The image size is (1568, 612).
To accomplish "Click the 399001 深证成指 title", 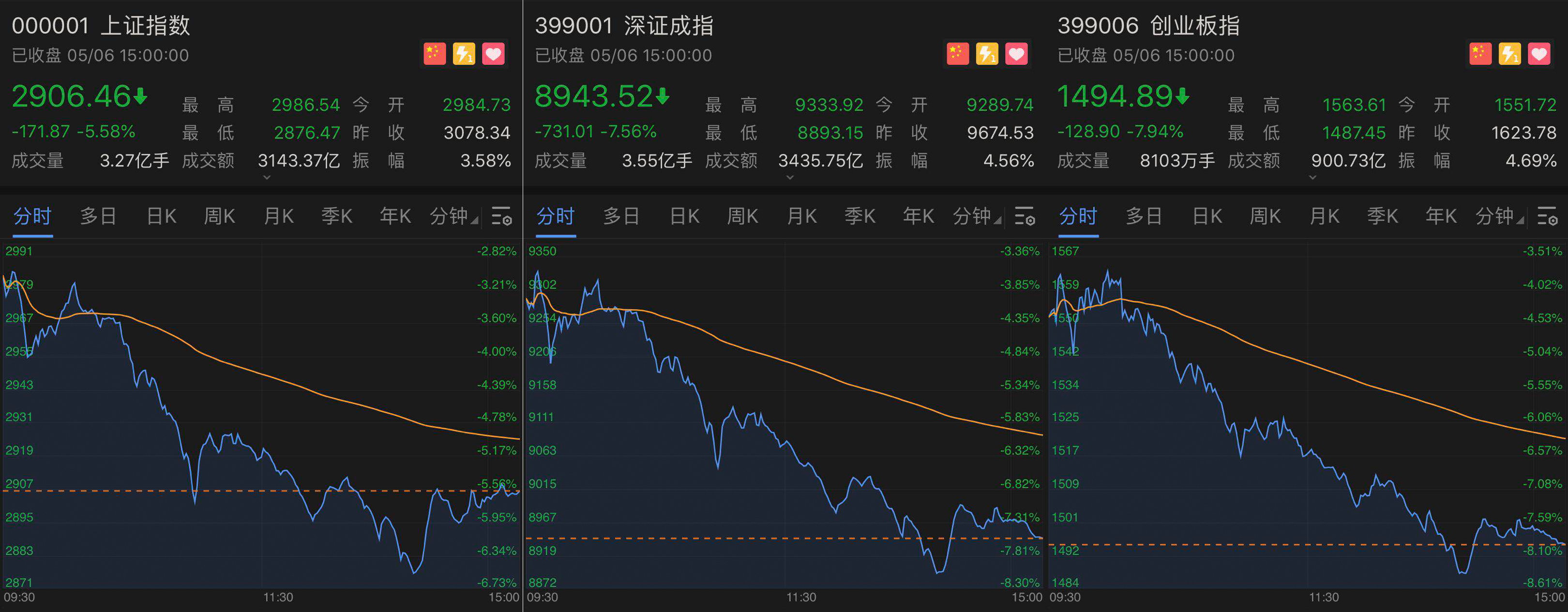I will point(624,26).
